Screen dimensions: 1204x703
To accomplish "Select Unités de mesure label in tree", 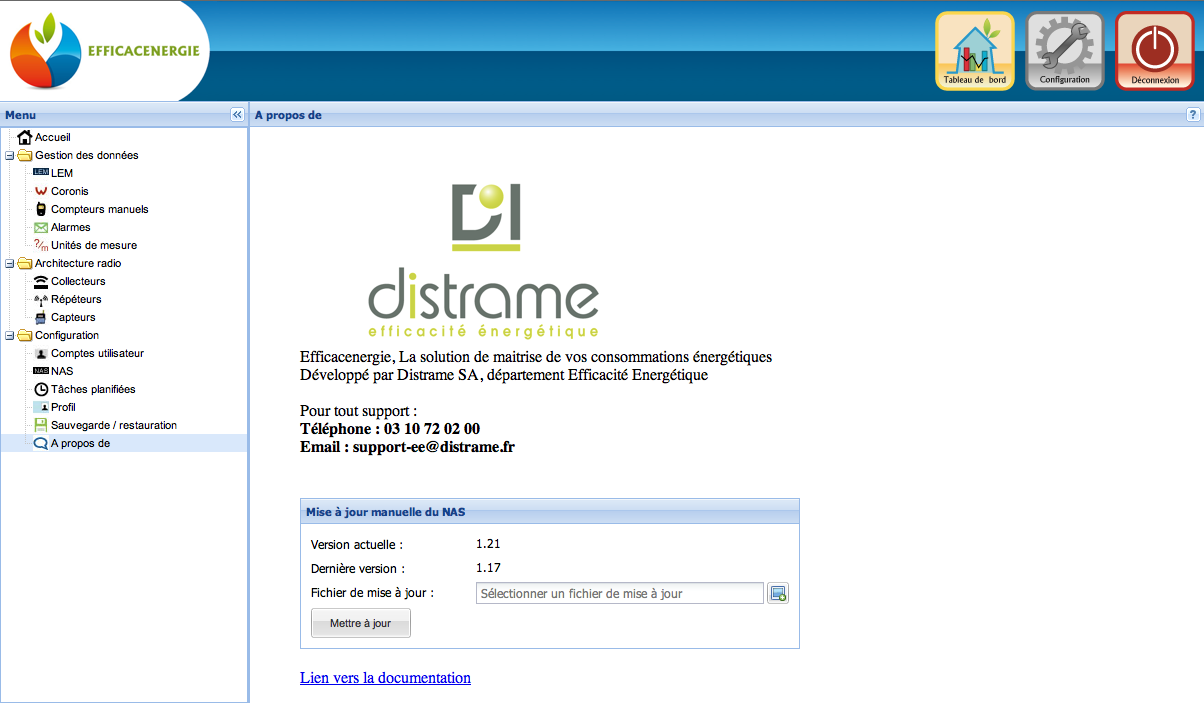I will click(94, 245).
